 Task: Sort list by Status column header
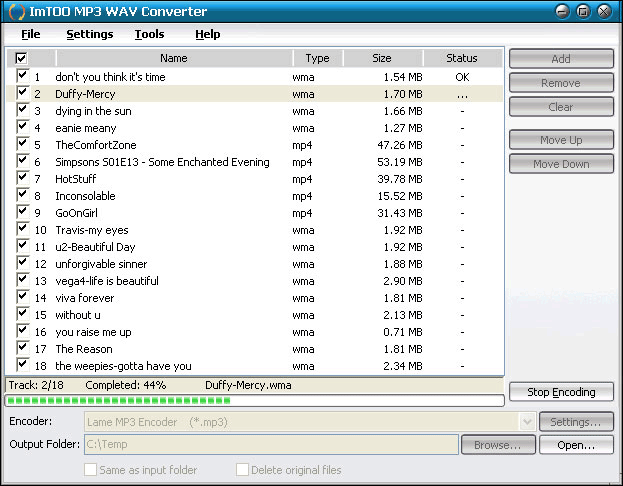coord(462,58)
